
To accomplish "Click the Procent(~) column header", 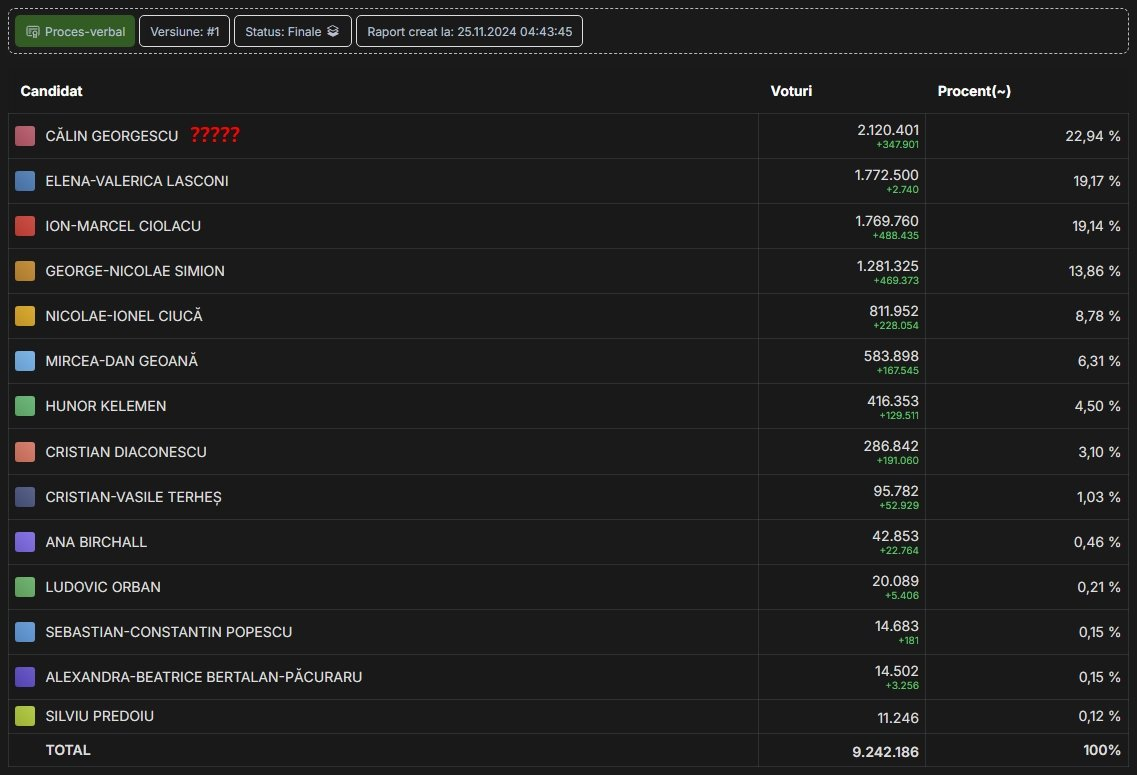I will click(x=974, y=91).
